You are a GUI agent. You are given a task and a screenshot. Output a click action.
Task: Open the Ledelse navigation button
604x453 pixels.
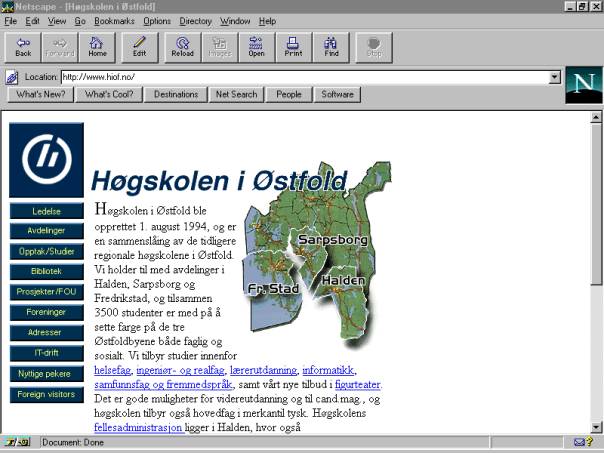tap(47, 211)
